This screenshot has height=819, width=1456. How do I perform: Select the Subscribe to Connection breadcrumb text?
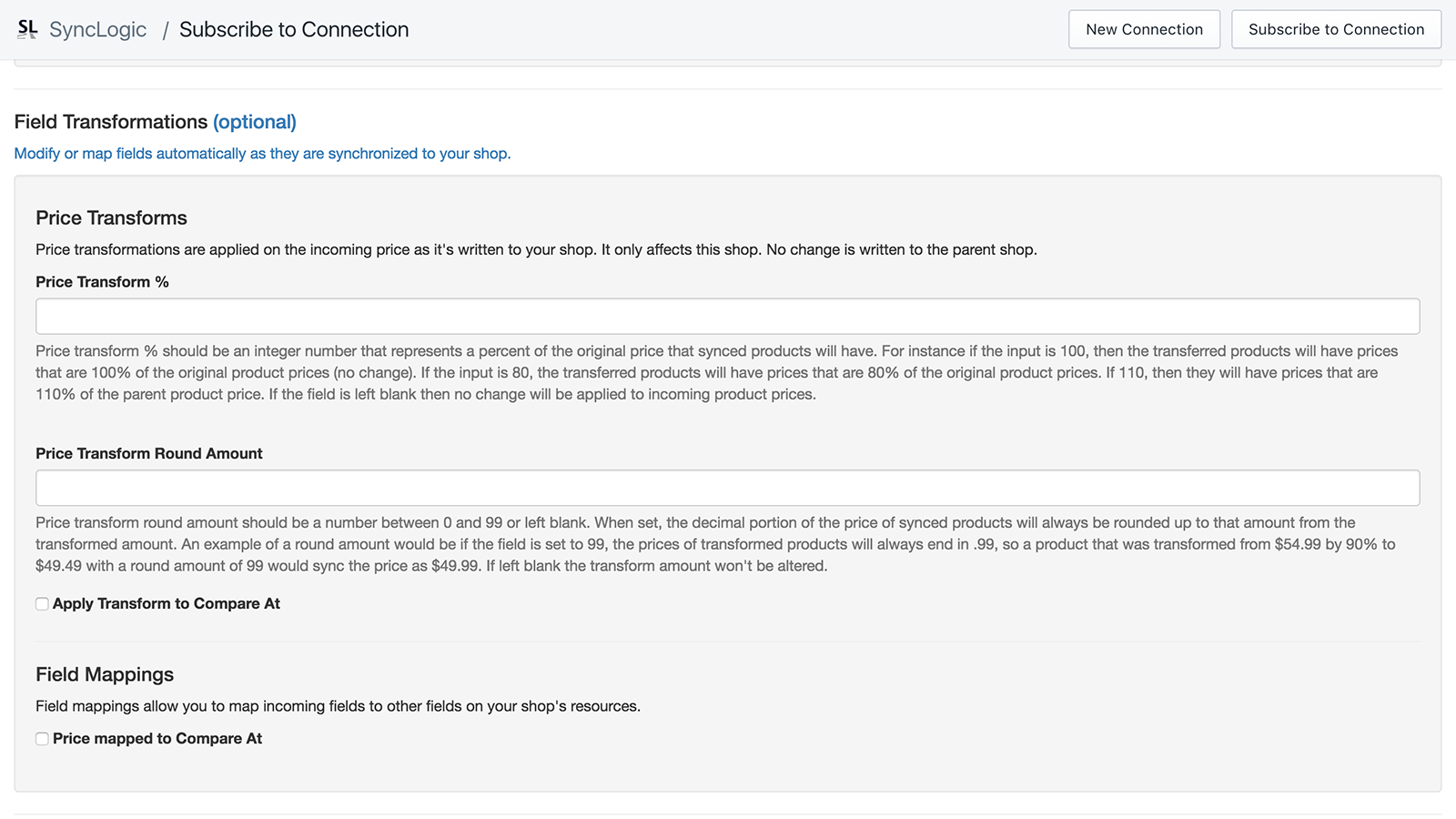coord(293,29)
